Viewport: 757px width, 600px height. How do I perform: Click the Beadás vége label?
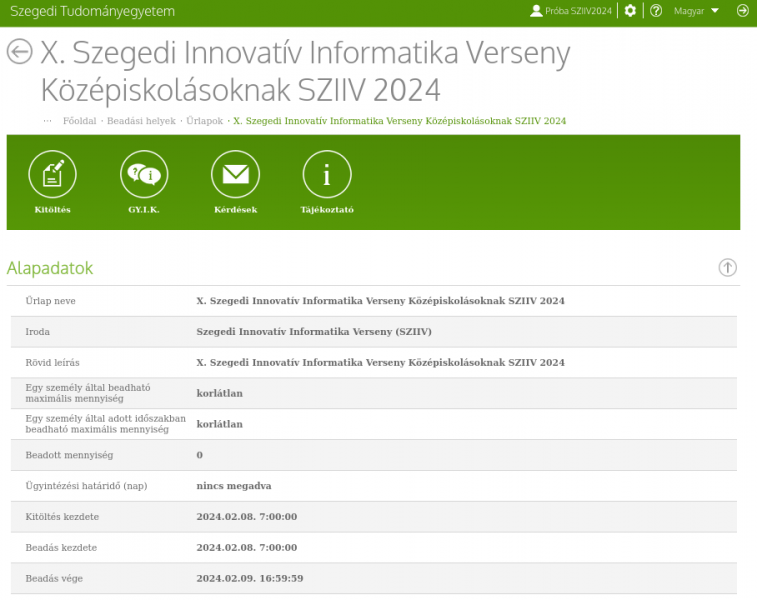click(54, 578)
